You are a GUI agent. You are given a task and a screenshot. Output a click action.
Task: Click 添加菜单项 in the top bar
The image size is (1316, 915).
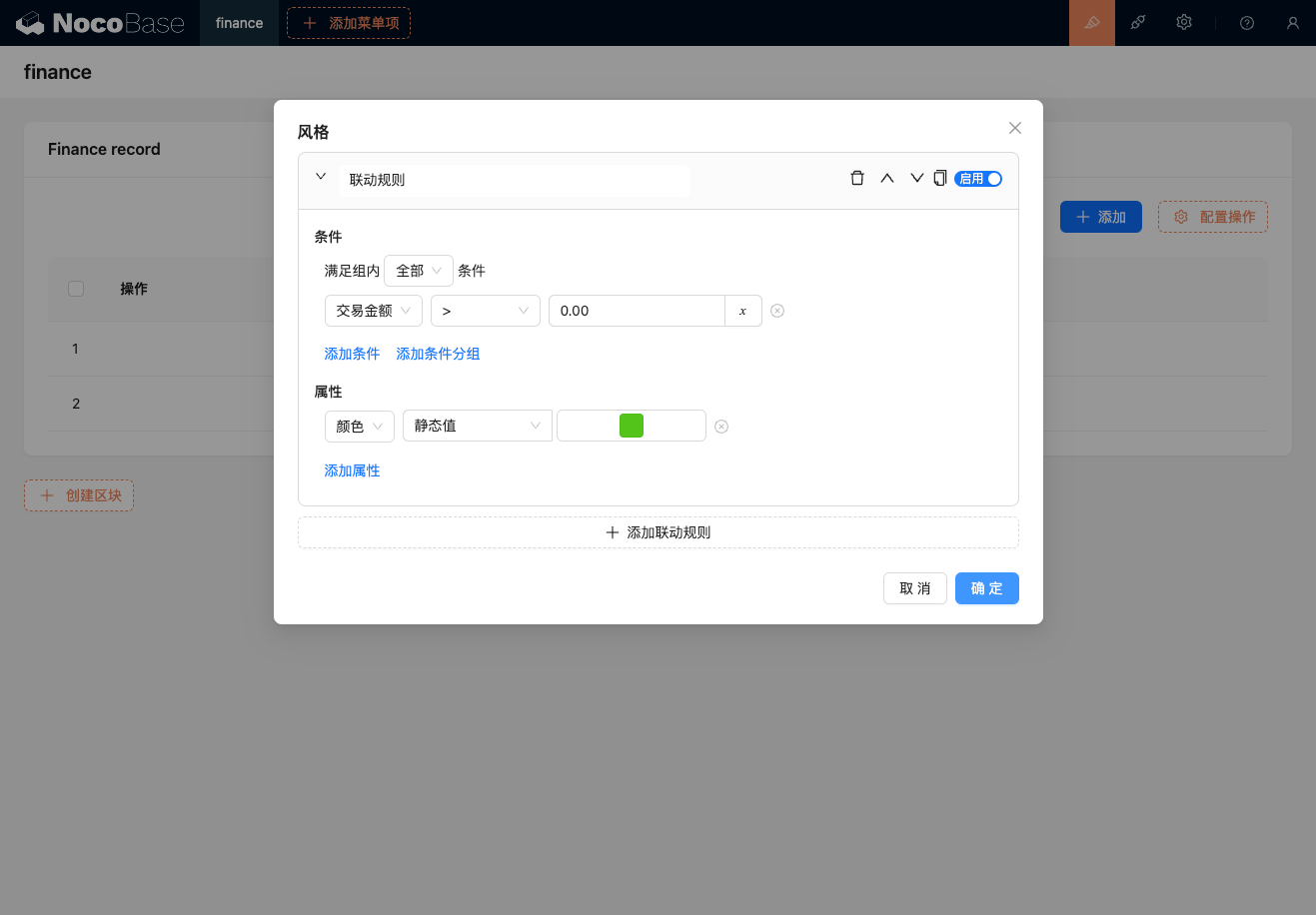349,23
